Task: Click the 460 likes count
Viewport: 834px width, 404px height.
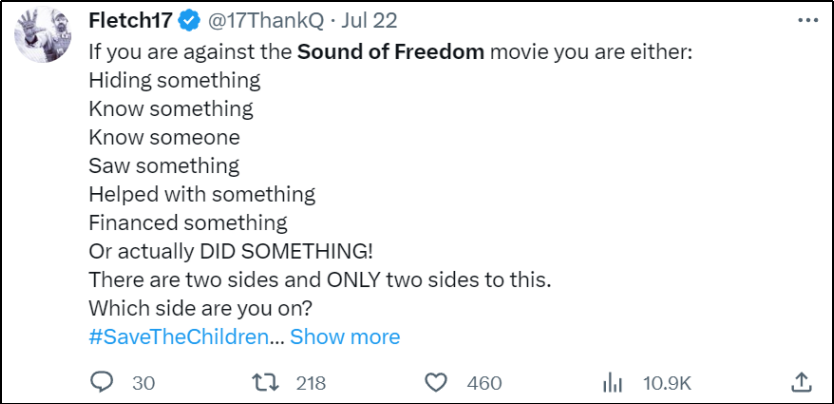Action: pos(484,382)
